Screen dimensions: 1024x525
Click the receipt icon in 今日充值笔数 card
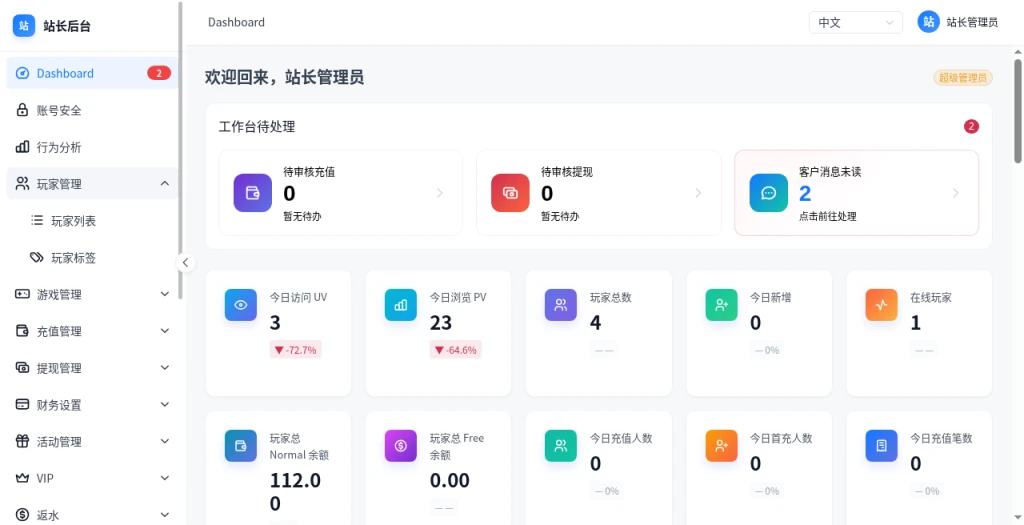(882, 446)
